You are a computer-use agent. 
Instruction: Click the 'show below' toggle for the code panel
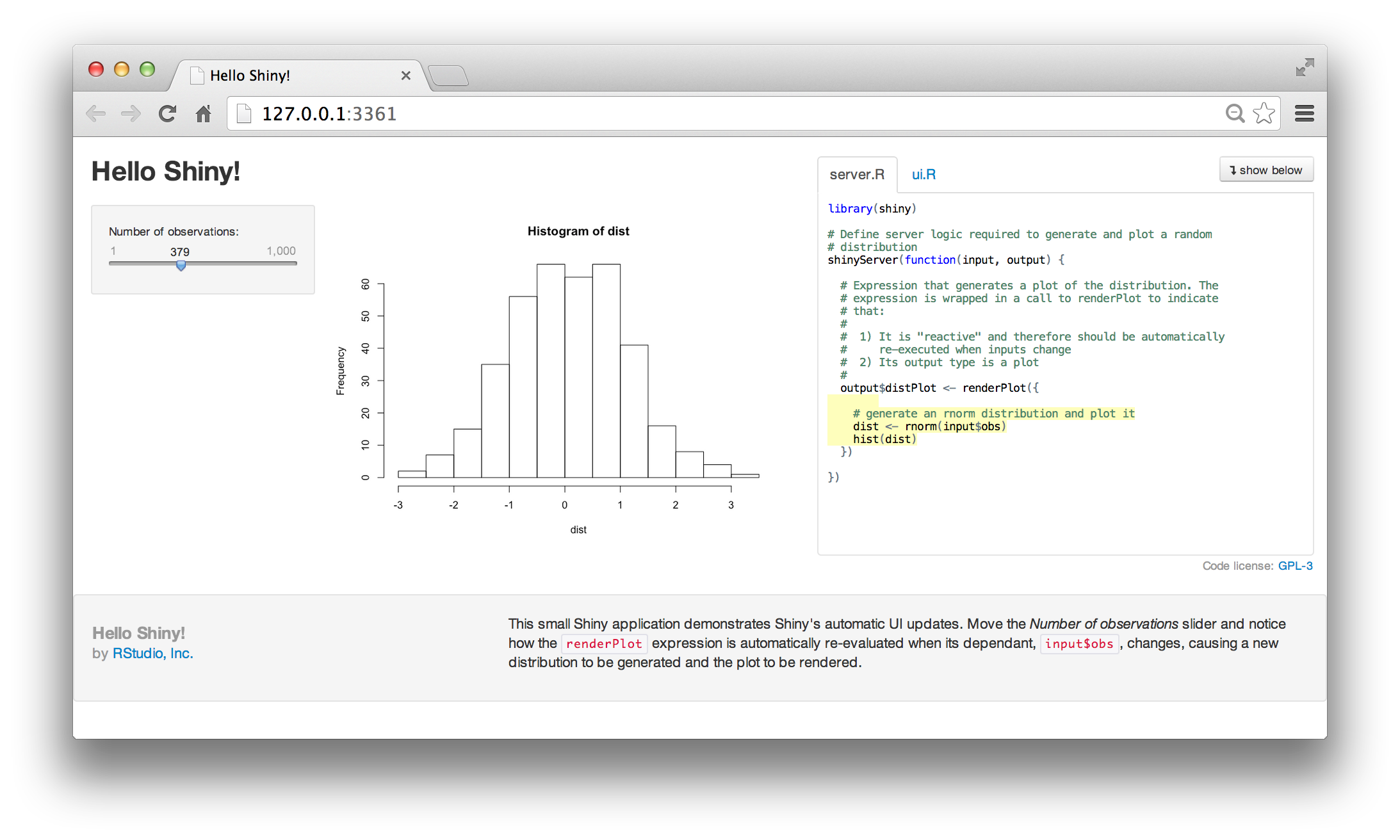[1266, 169]
